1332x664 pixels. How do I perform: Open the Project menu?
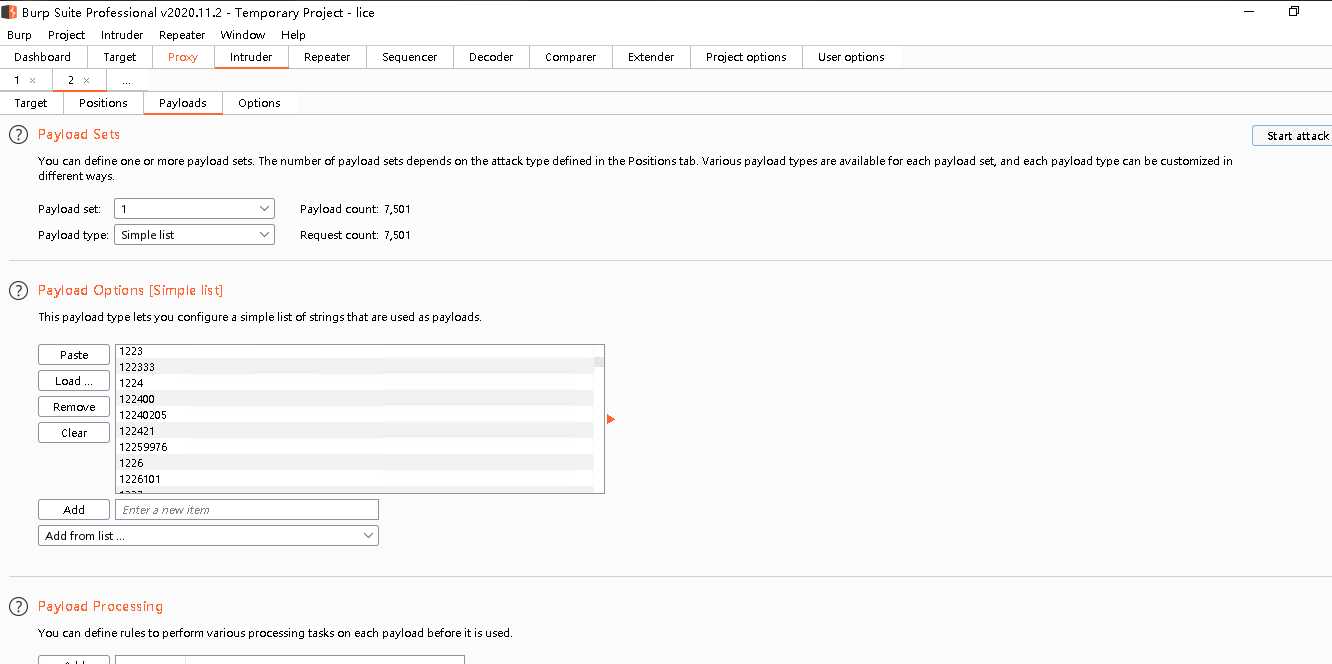click(x=67, y=35)
